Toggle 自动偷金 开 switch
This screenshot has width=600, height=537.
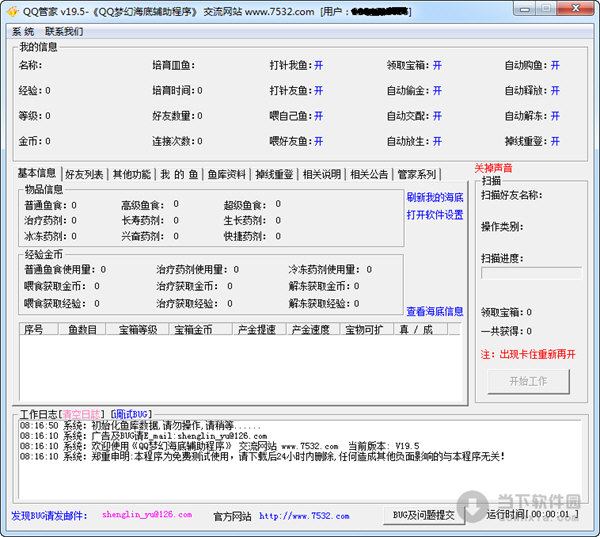click(x=437, y=91)
